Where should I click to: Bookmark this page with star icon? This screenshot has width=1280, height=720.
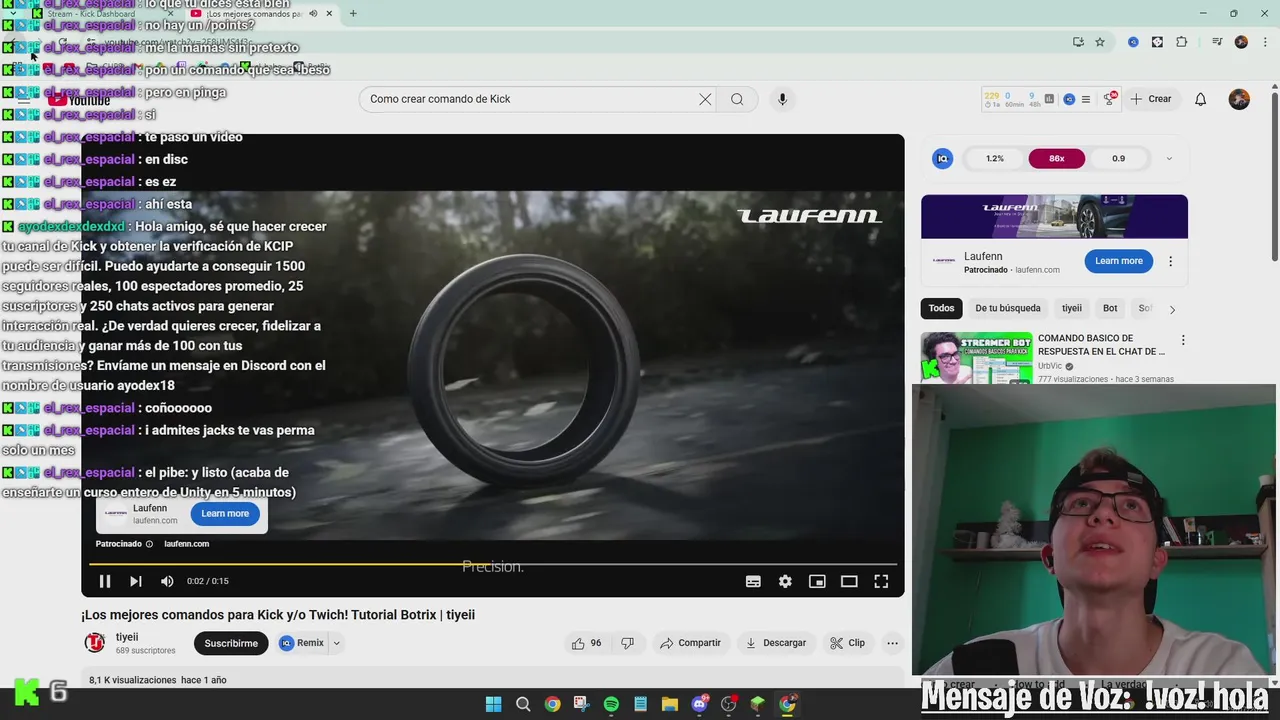tap(1100, 42)
